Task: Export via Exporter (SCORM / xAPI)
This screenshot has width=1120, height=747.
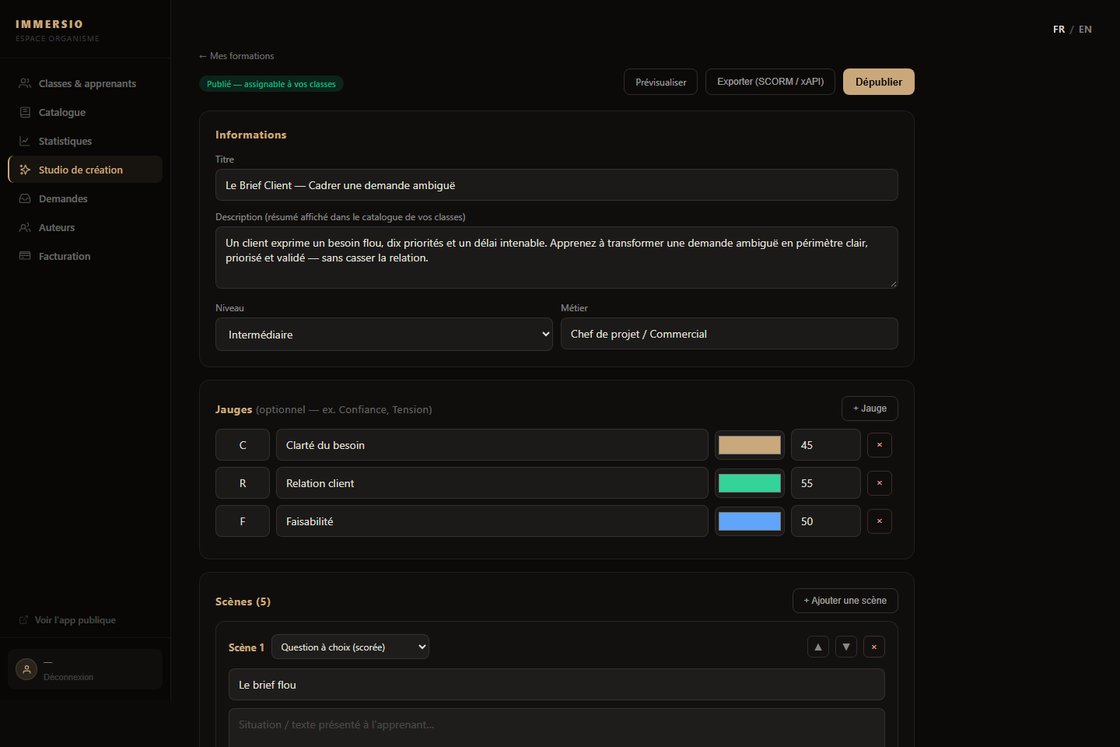Action: click(770, 81)
